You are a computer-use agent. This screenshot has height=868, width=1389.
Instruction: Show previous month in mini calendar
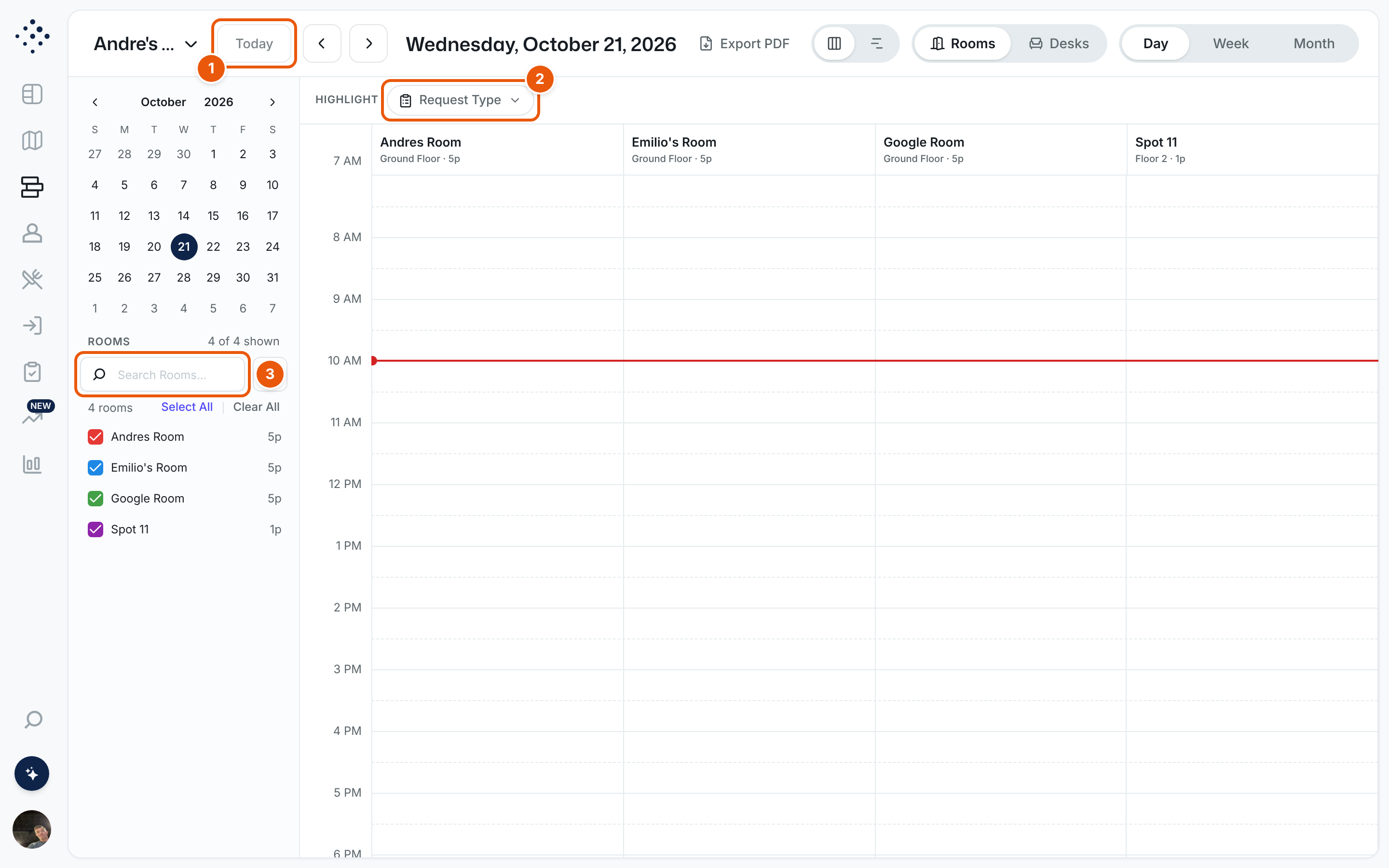[95, 102]
